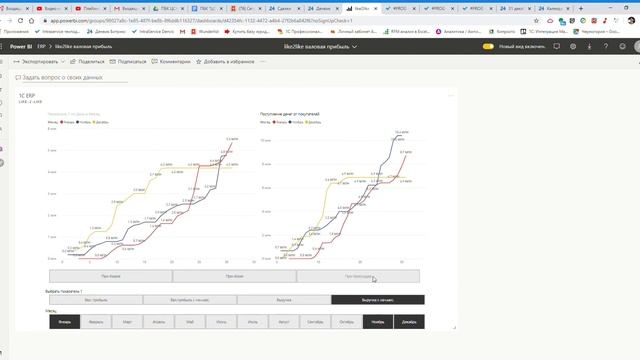
Task: Toggle the Май month slicer
Action: click(190, 322)
